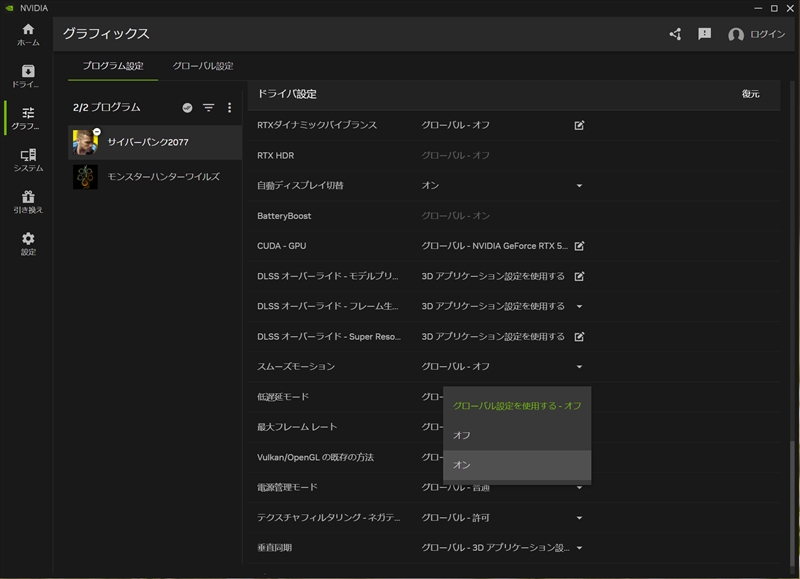
Task: Click Vulkan/OpenGL の既存の方法 label
Action: click(x=315, y=457)
